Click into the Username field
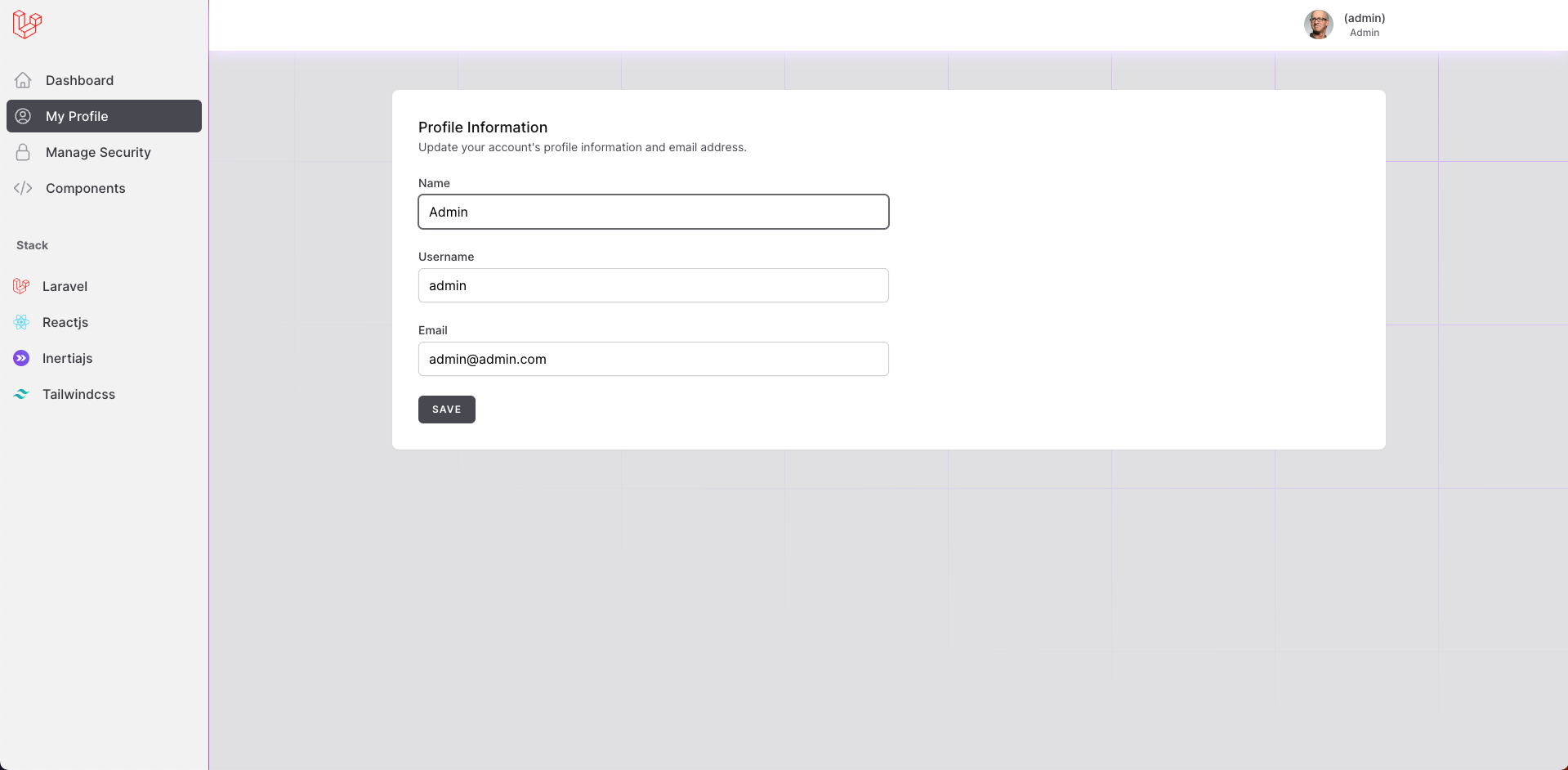The width and height of the screenshot is (1568, 770). tap(653, 285)
